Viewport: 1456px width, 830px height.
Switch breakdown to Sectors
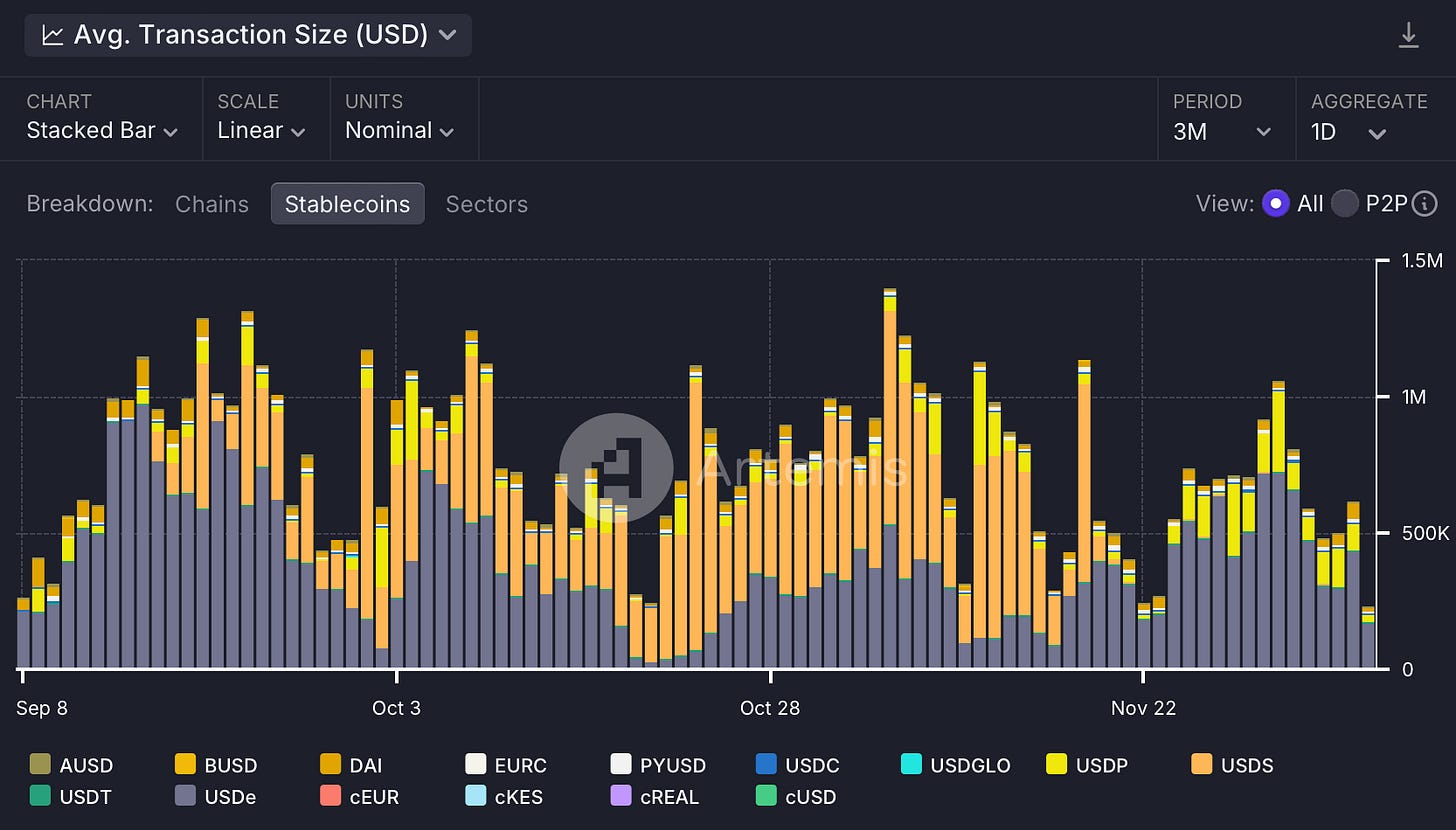[x=487, y=204]
